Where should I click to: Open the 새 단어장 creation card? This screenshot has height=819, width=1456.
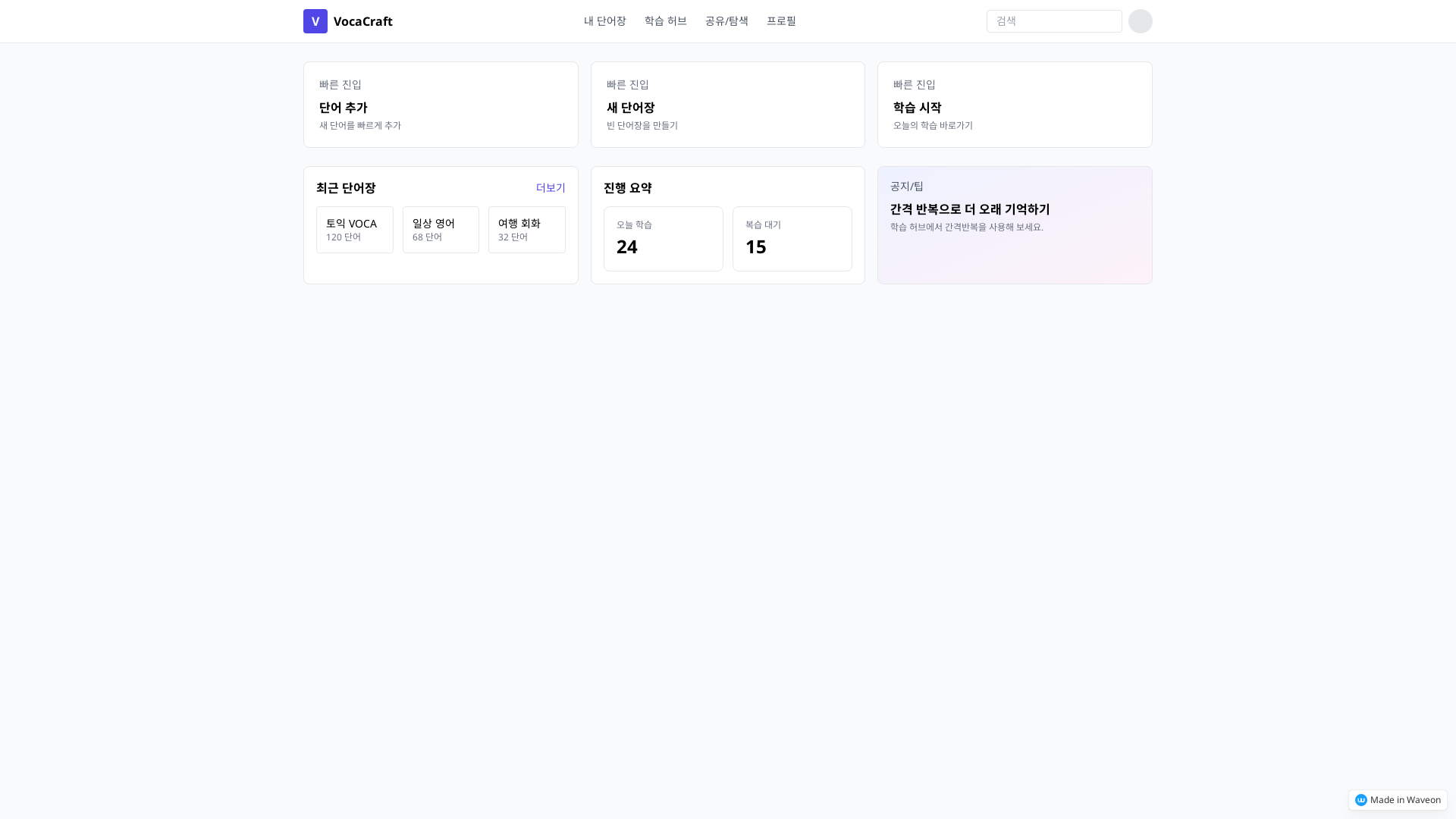pyautogui.click(x=727, y=104)
